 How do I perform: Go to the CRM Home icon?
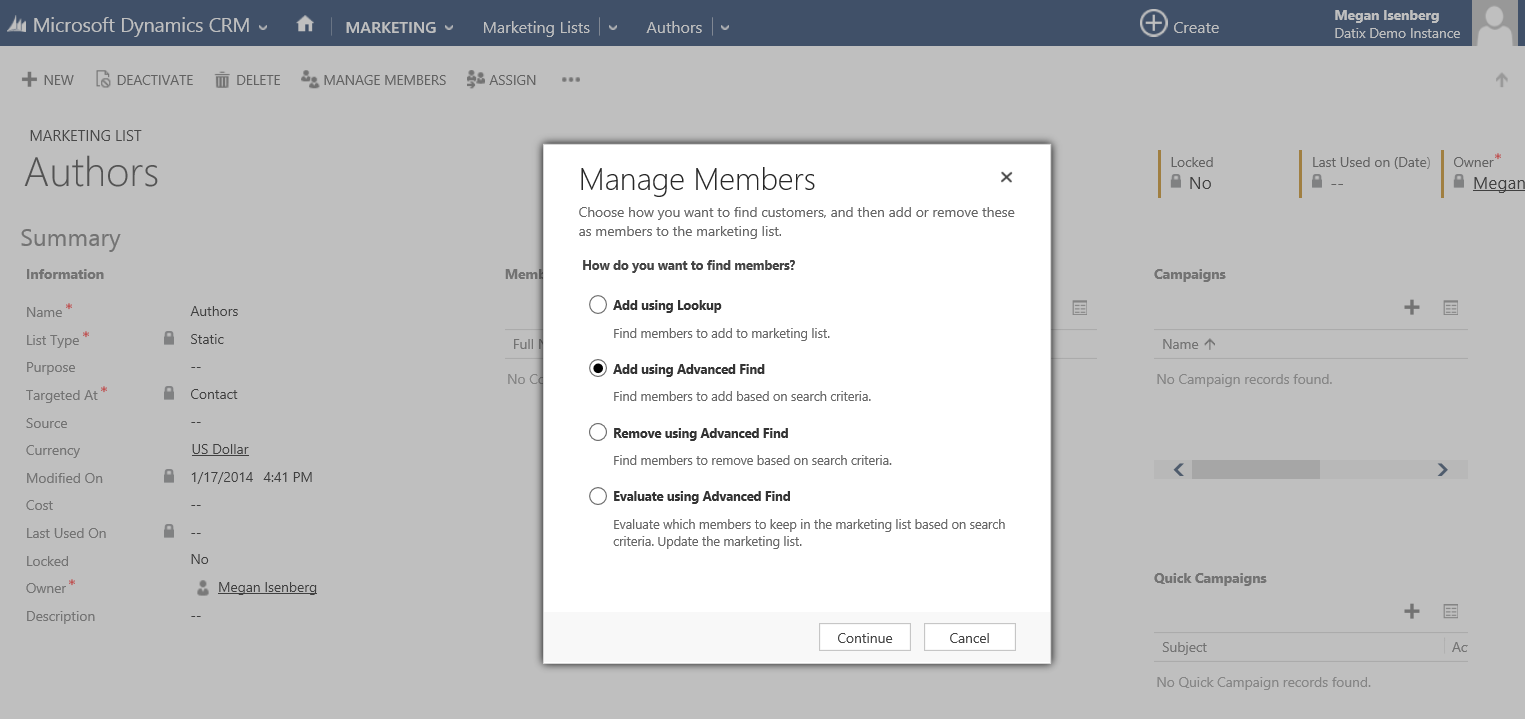[306, 25]
